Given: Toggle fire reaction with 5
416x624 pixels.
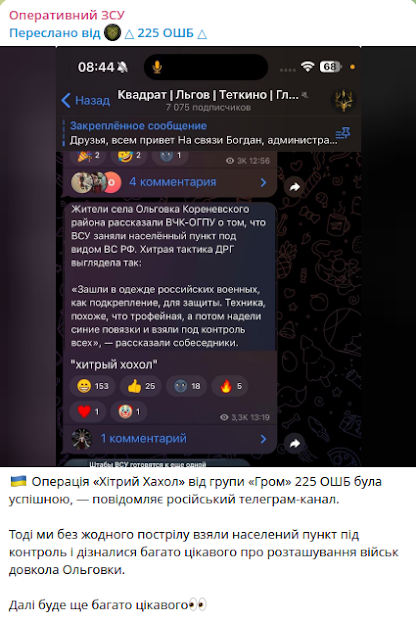Looking at the screenshot, I should (231, 386).
